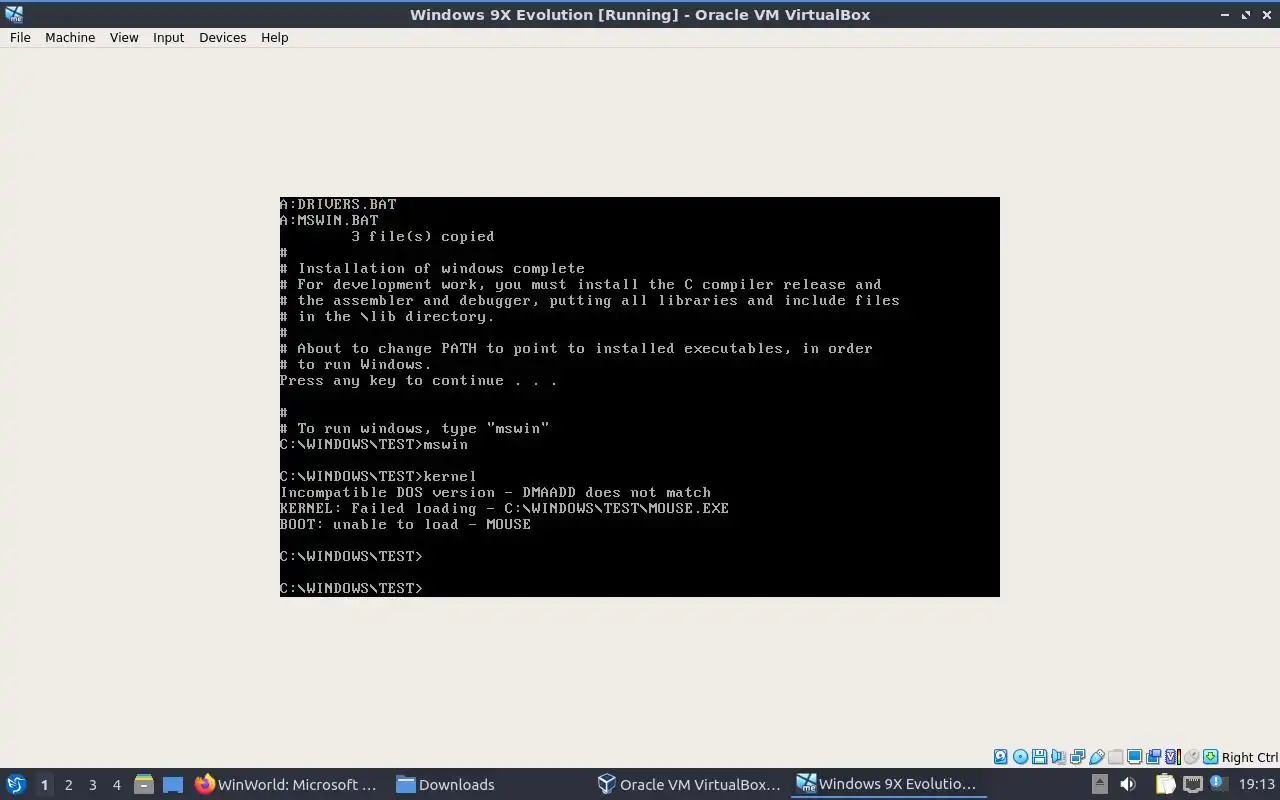1280x800 pixels.
Task: Click the CPU virtualization indicator icon
Action: point(1173,757)
